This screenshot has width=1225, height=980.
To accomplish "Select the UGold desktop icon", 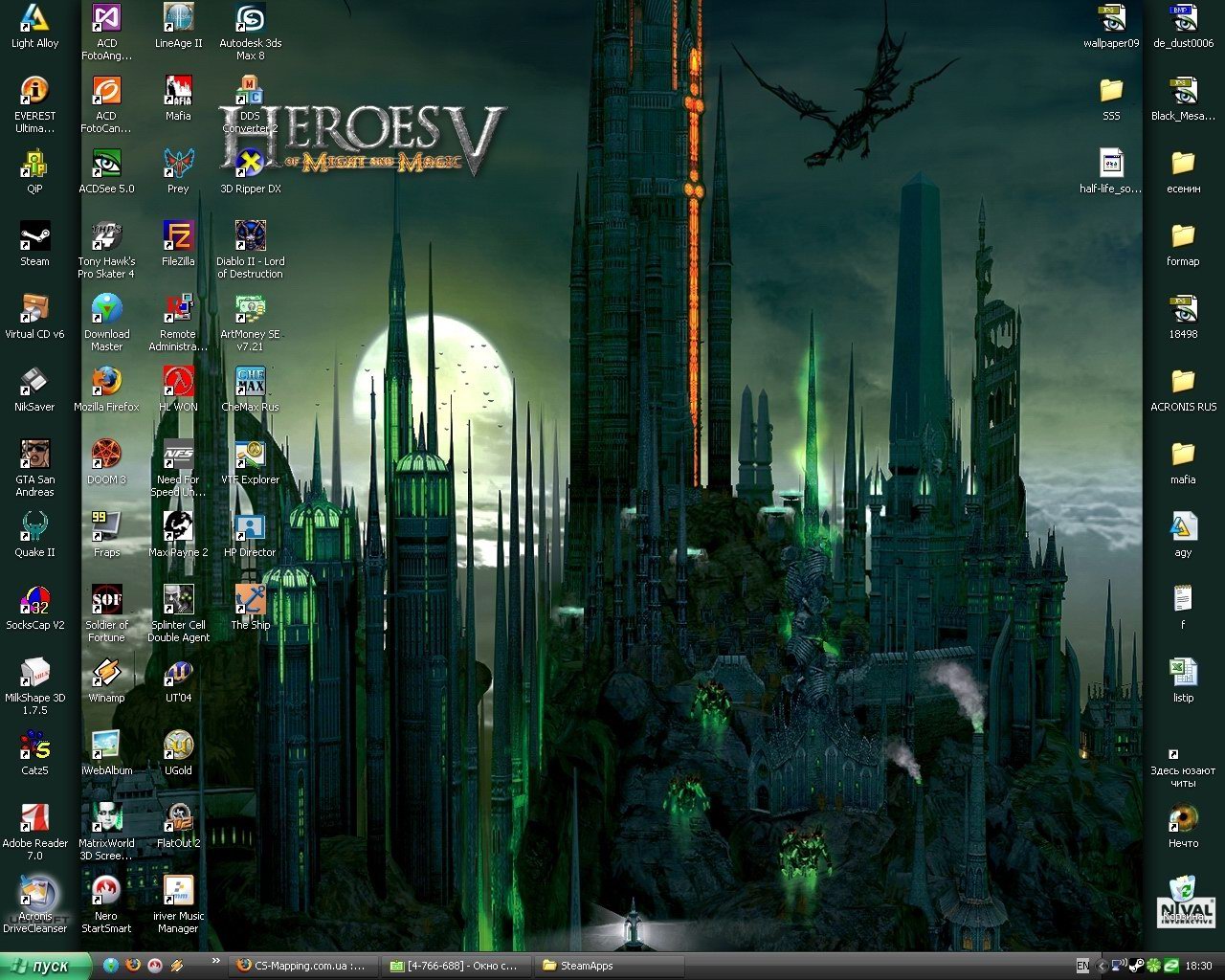I will click(x=178, y=746).
